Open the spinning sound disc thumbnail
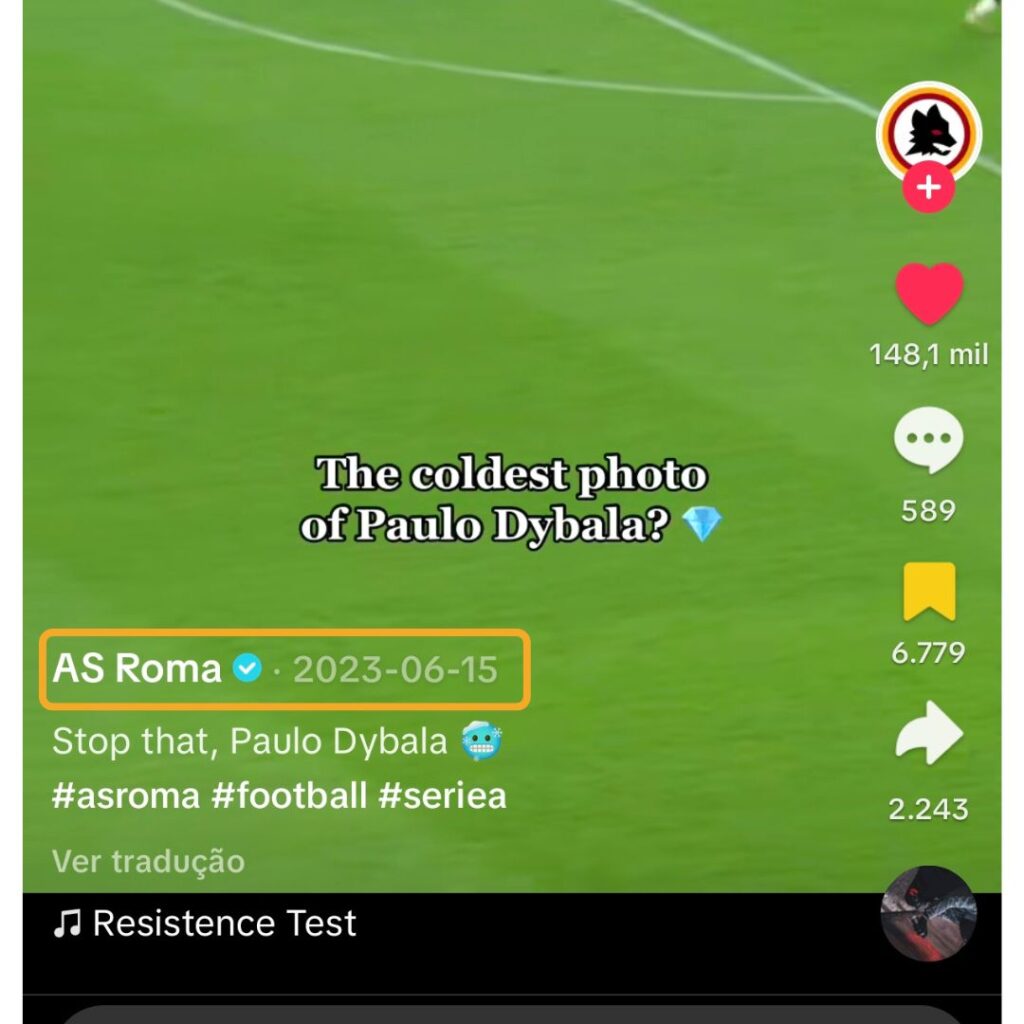1024x1024 pixels. point(929,914)
